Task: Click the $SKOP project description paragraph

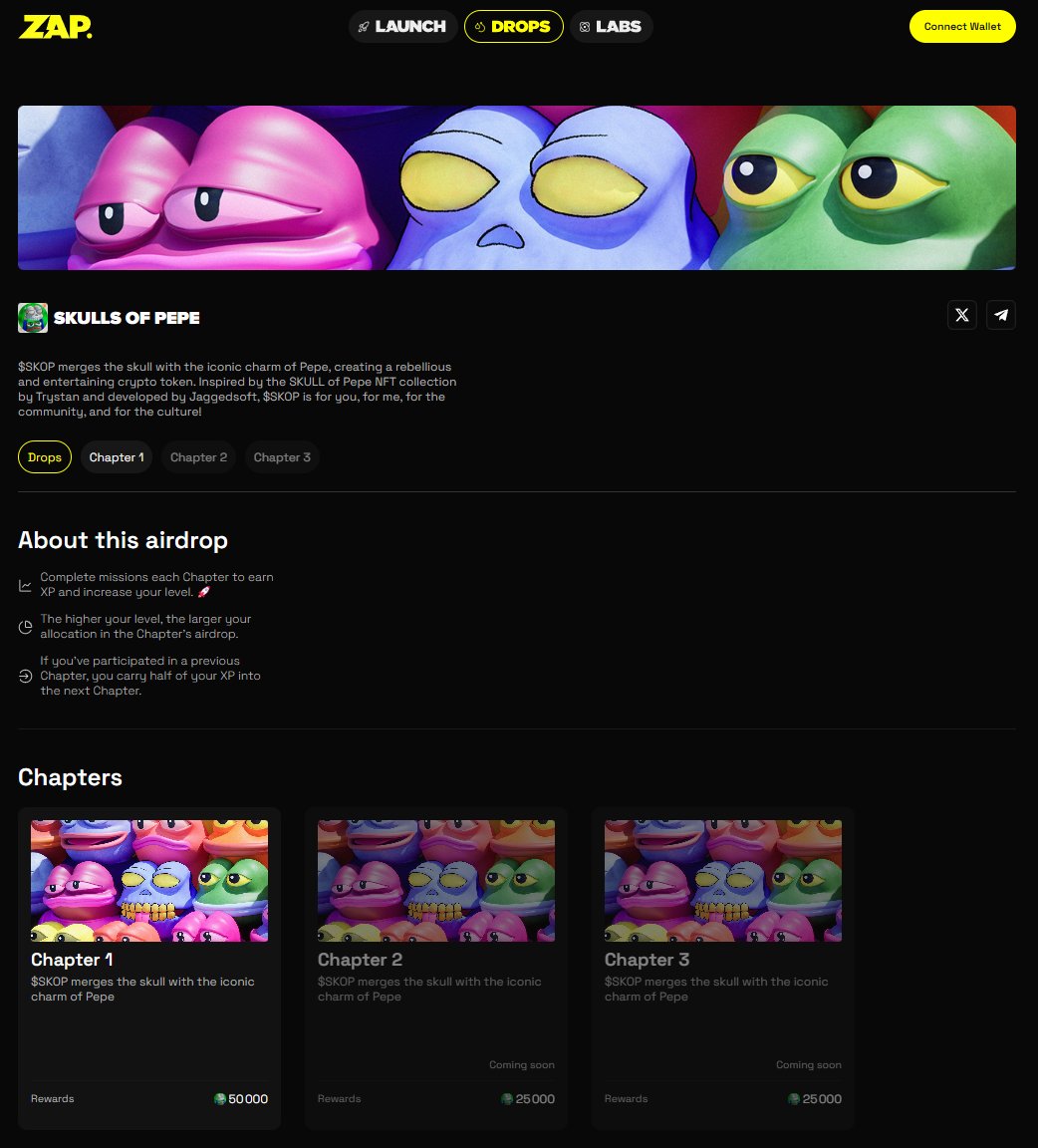Action: (x=237, y=389)
